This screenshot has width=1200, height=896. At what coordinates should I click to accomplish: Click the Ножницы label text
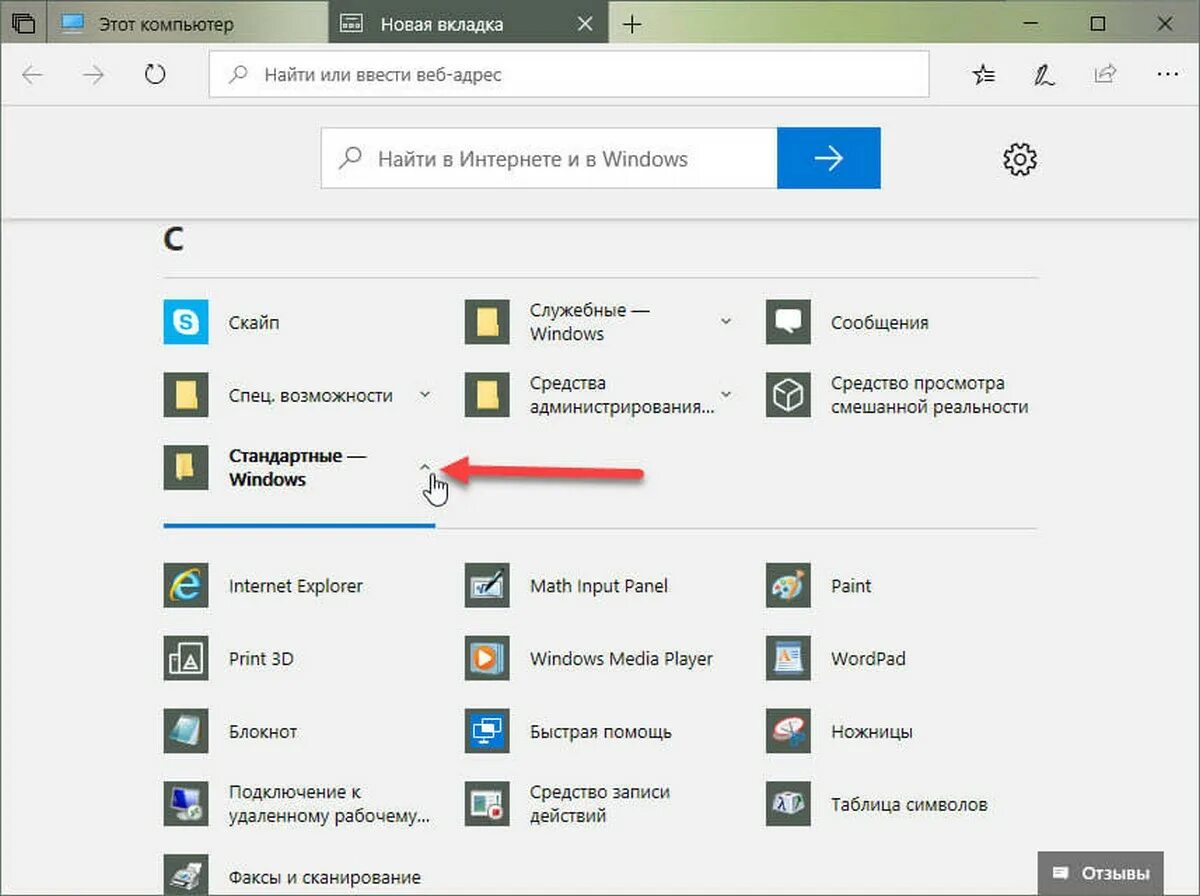click(872, 731)
